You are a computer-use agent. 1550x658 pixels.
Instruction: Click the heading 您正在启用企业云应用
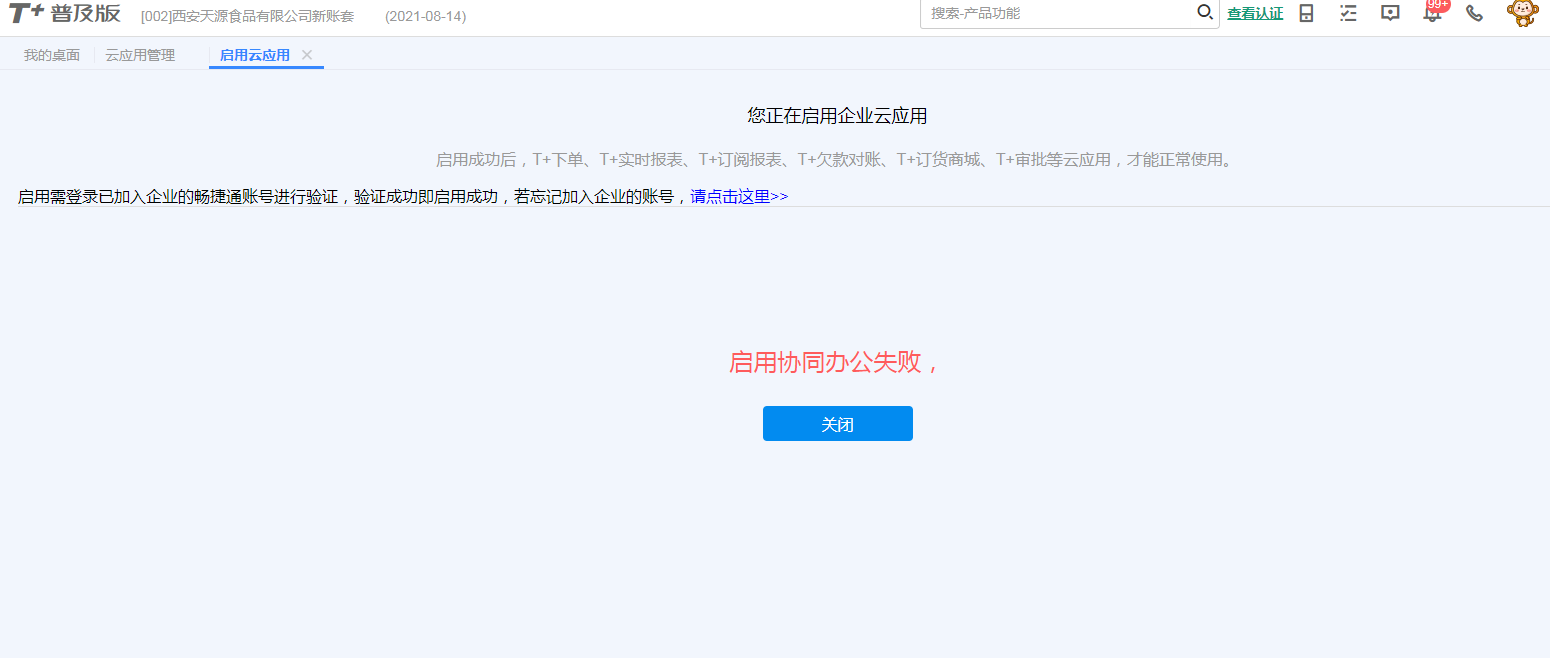[838, 116]
